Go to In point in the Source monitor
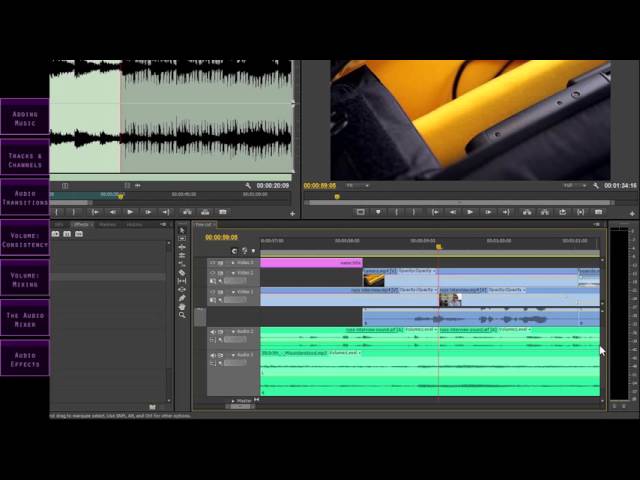 [x=95, y=212]
